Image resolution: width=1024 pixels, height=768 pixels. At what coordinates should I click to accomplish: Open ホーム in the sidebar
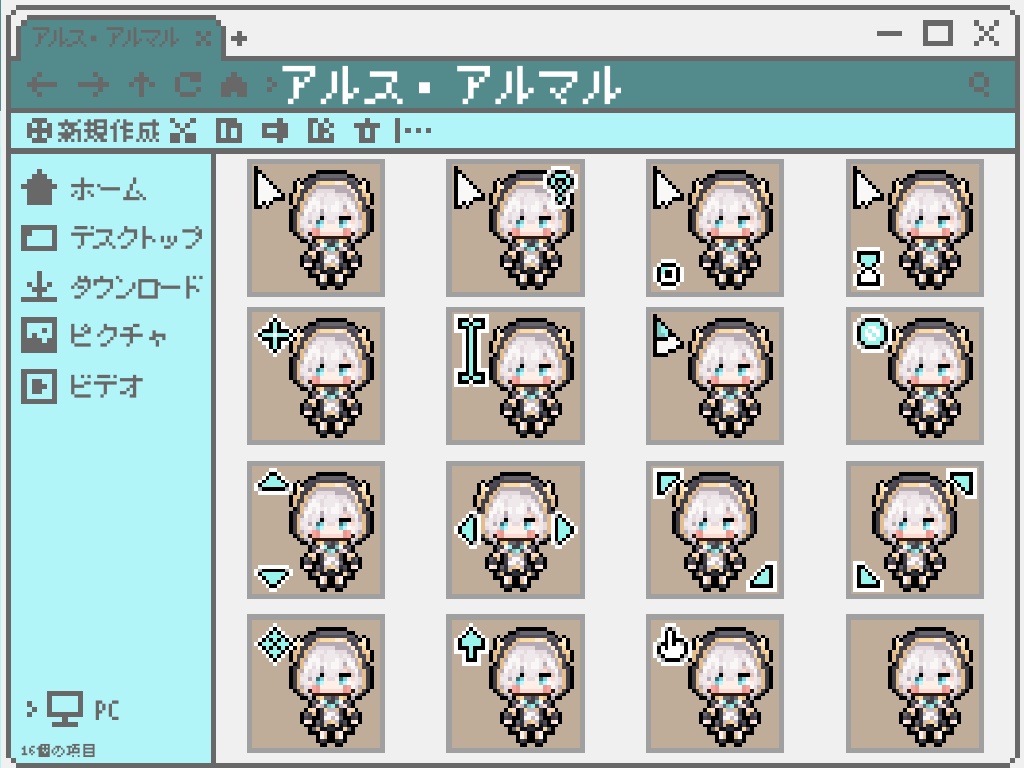coord(84,189)
